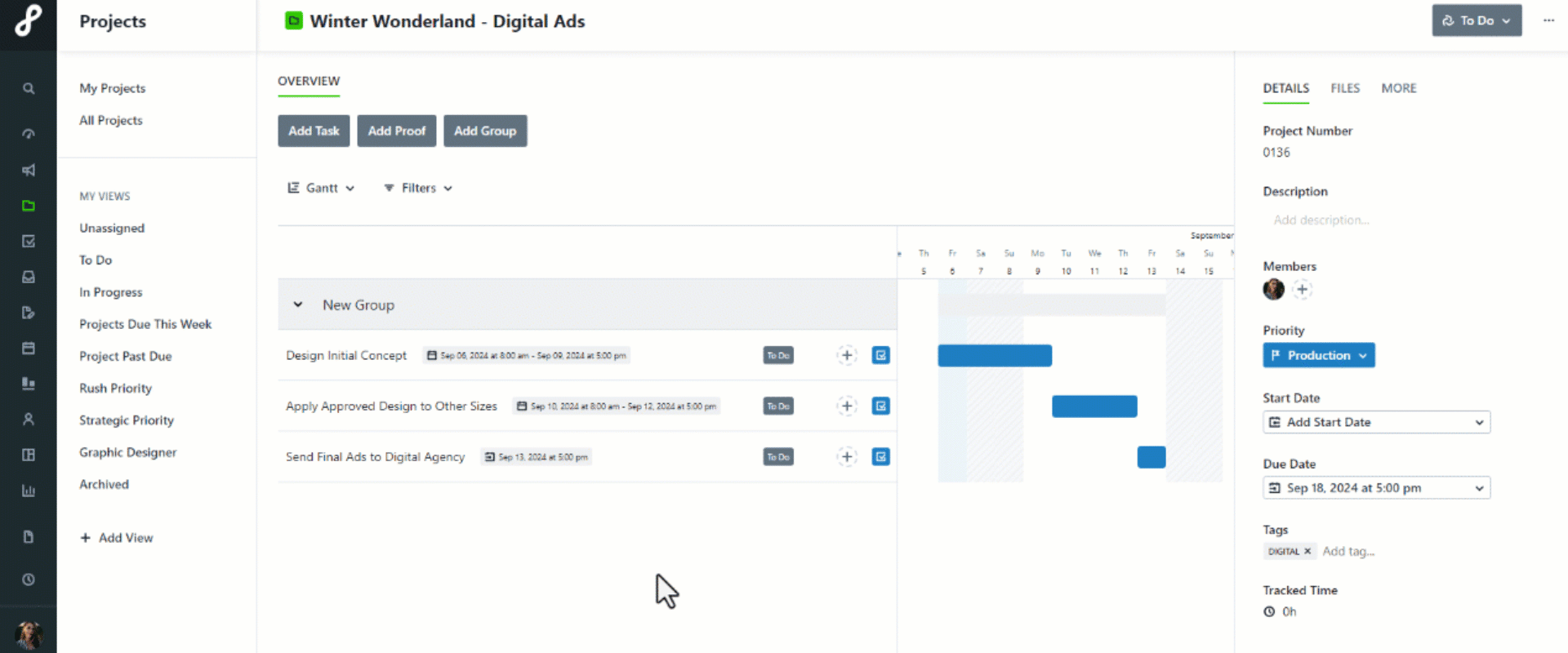Open the person icon in the sidebar

tap(29, 419)
